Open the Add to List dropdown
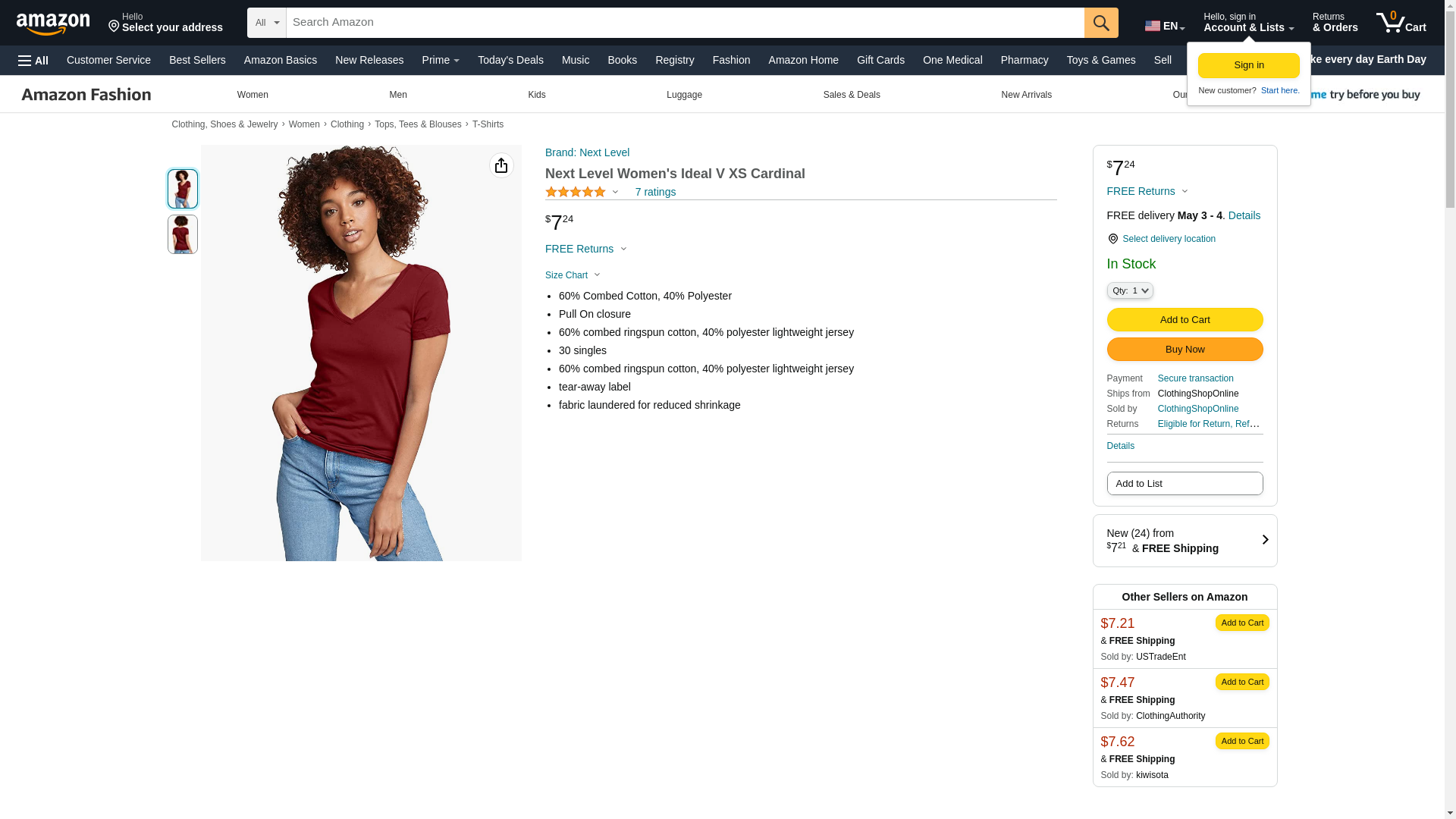The width and height of the screenshot is (1456, 819). (1185, 484)
